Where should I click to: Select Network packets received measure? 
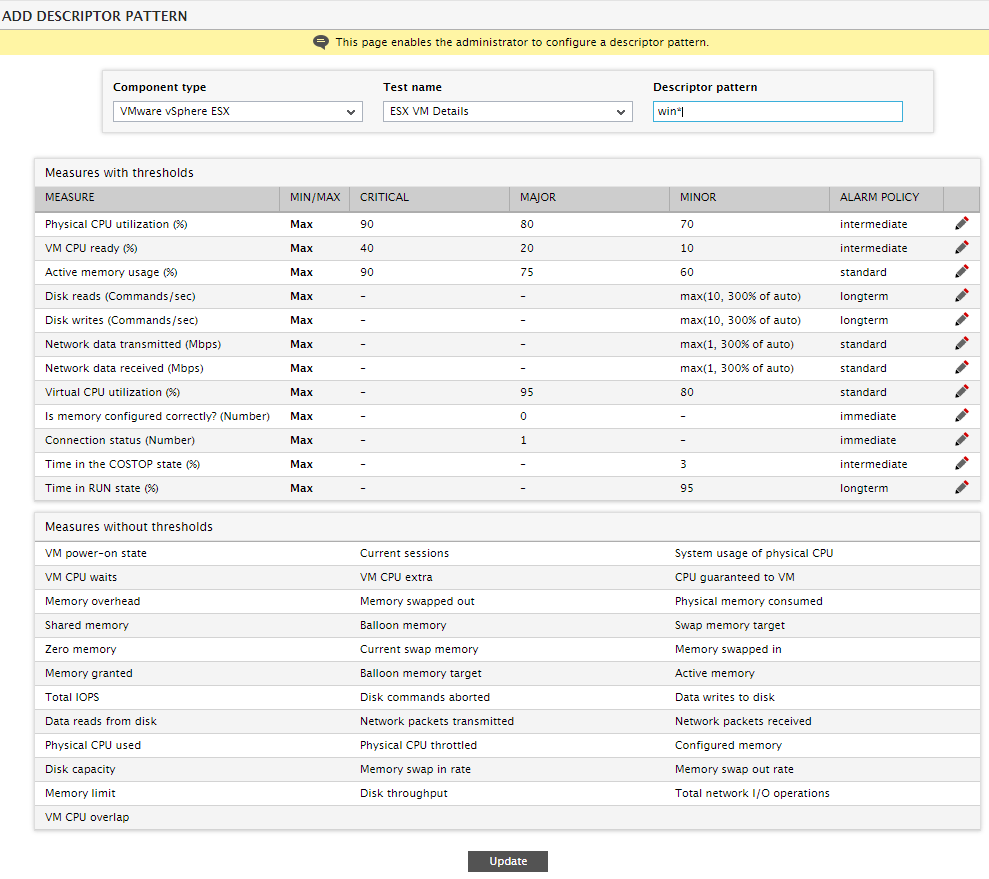point(743,721)
